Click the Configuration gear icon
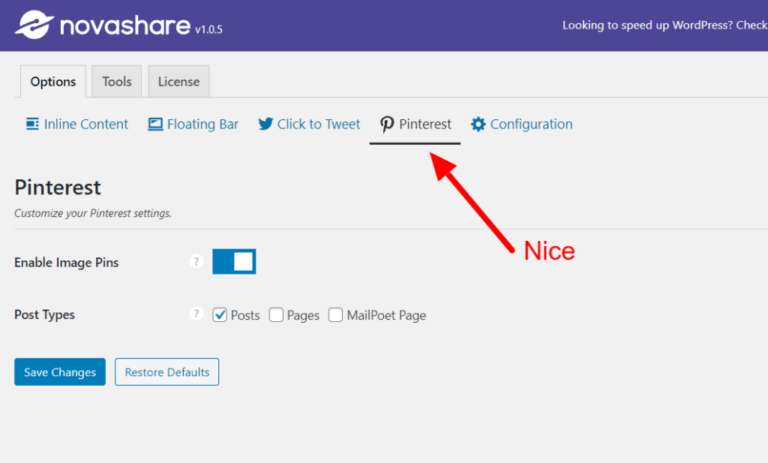768x463 pixels. tap(478, 124)
